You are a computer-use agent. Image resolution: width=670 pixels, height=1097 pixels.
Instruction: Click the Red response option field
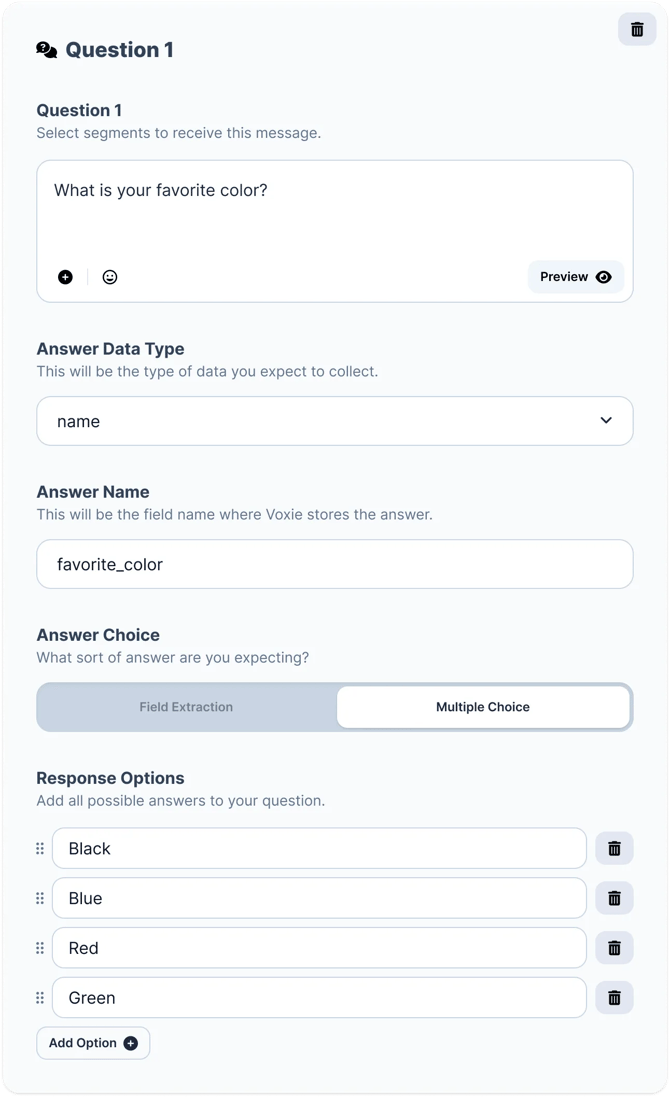point(319,948)
